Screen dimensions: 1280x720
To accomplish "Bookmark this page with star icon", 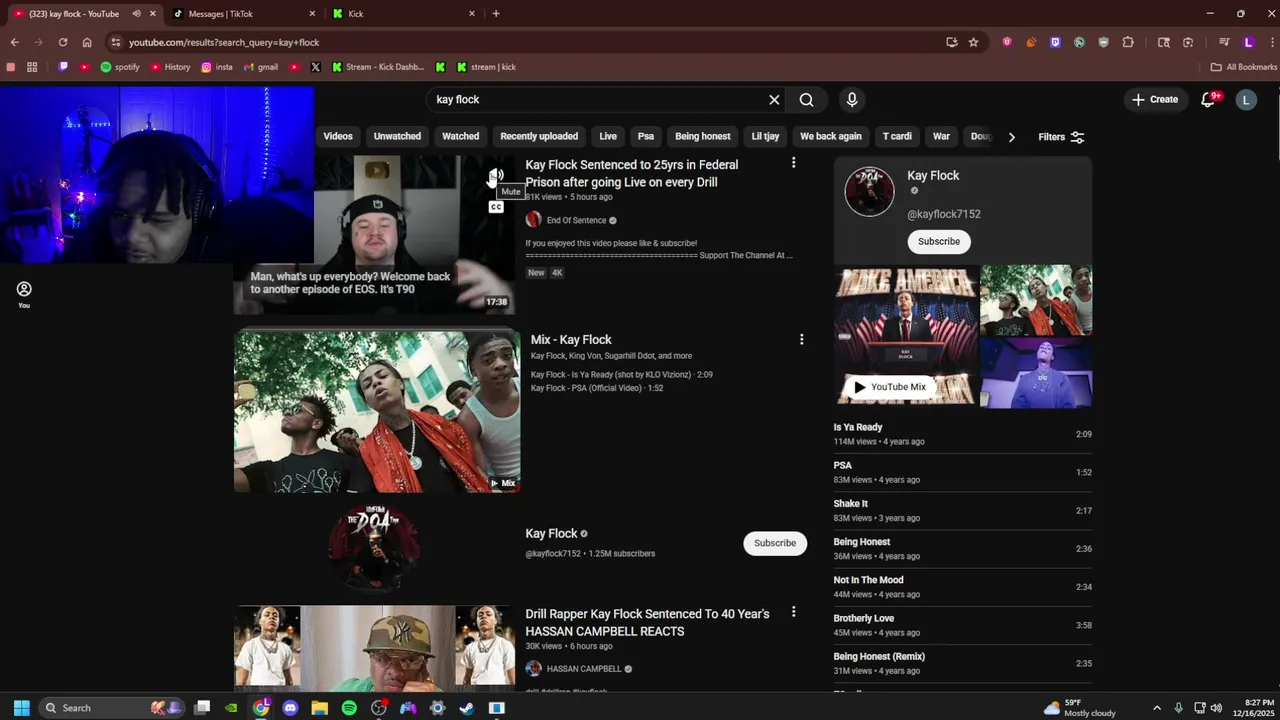I will pyautogui.click(x=973, y=42).
